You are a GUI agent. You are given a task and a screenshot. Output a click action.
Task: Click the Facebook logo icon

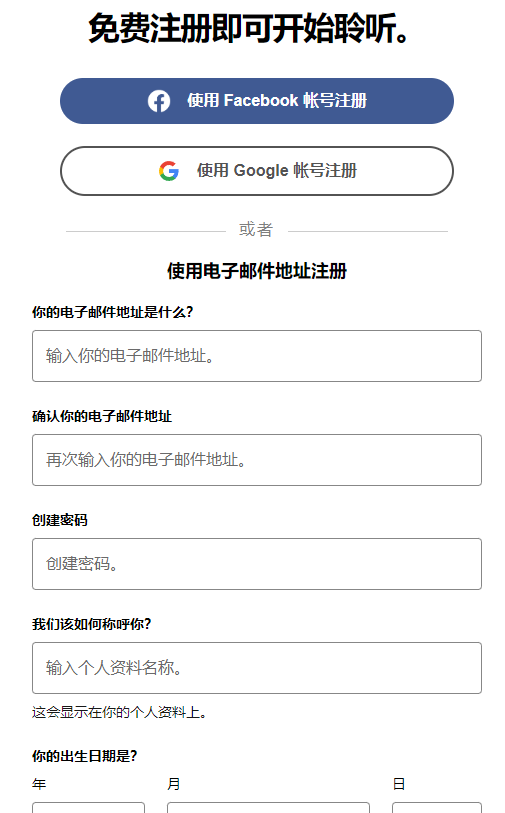tap(159, 101)
